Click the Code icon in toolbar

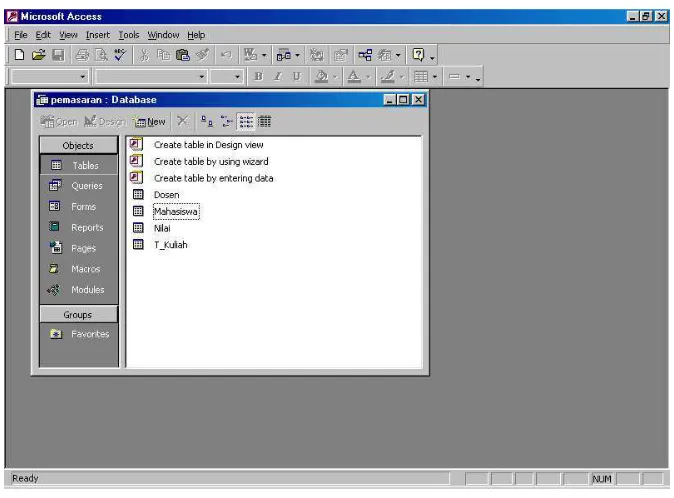[317, 55]
